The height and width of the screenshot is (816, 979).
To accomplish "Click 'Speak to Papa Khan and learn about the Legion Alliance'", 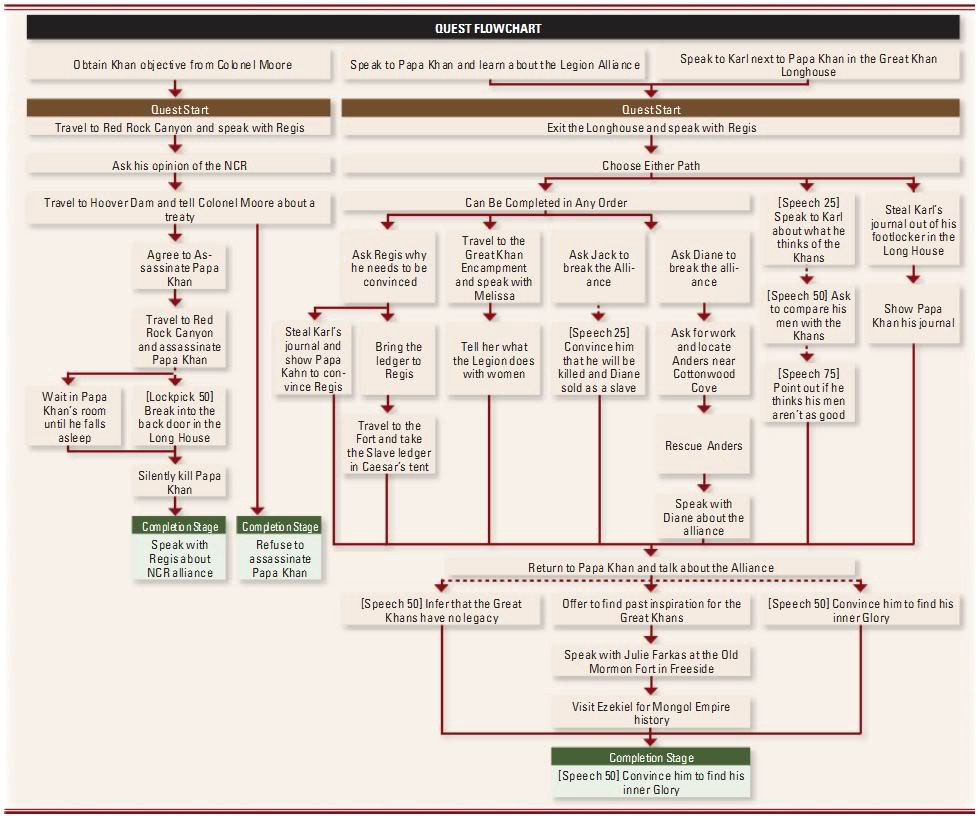I will point(494,65).
